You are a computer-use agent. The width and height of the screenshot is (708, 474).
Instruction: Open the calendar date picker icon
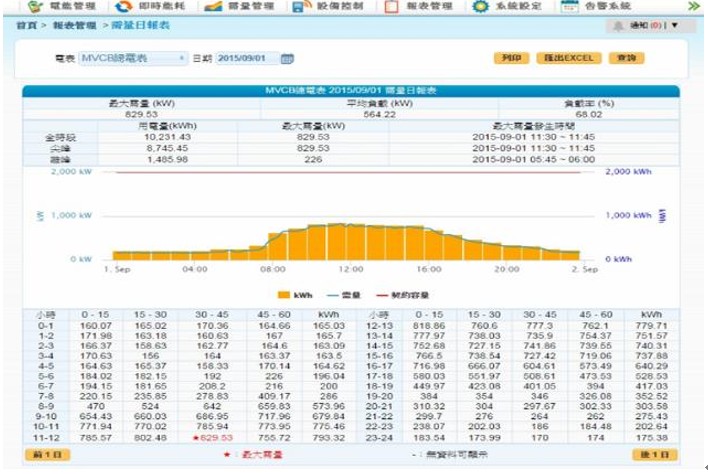point(288,59)
